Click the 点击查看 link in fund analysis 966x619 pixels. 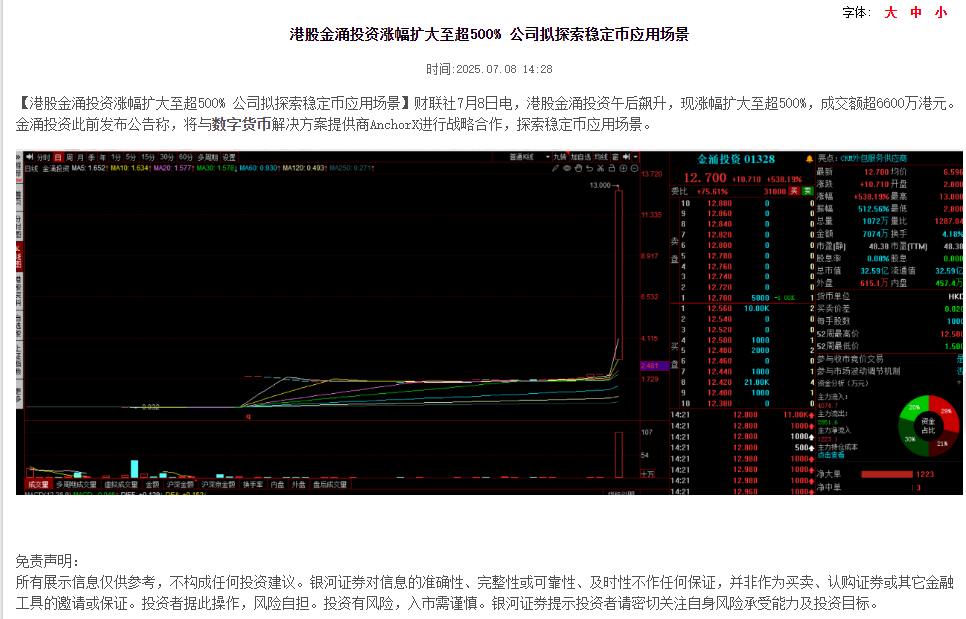tap(831, 455)
